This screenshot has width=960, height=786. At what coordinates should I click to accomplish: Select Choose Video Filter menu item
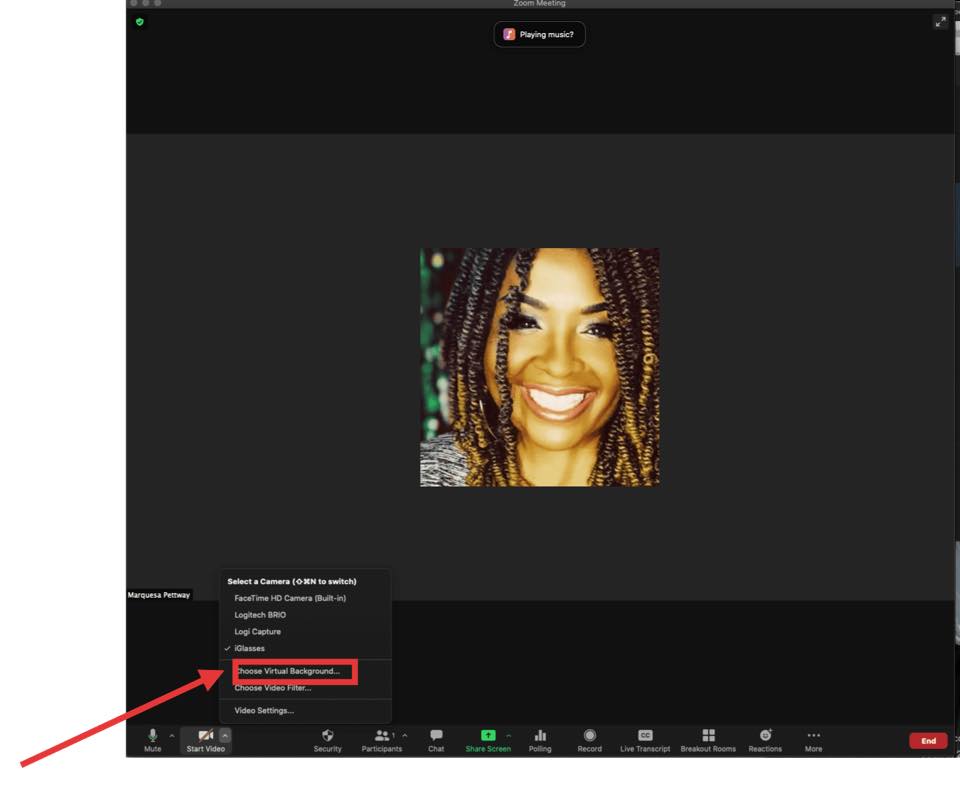[273, 688]
